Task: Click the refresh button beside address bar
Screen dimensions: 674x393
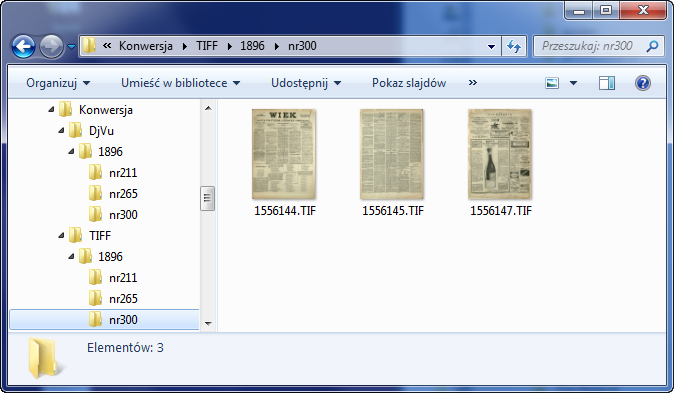Action: [x=514, y=46]
